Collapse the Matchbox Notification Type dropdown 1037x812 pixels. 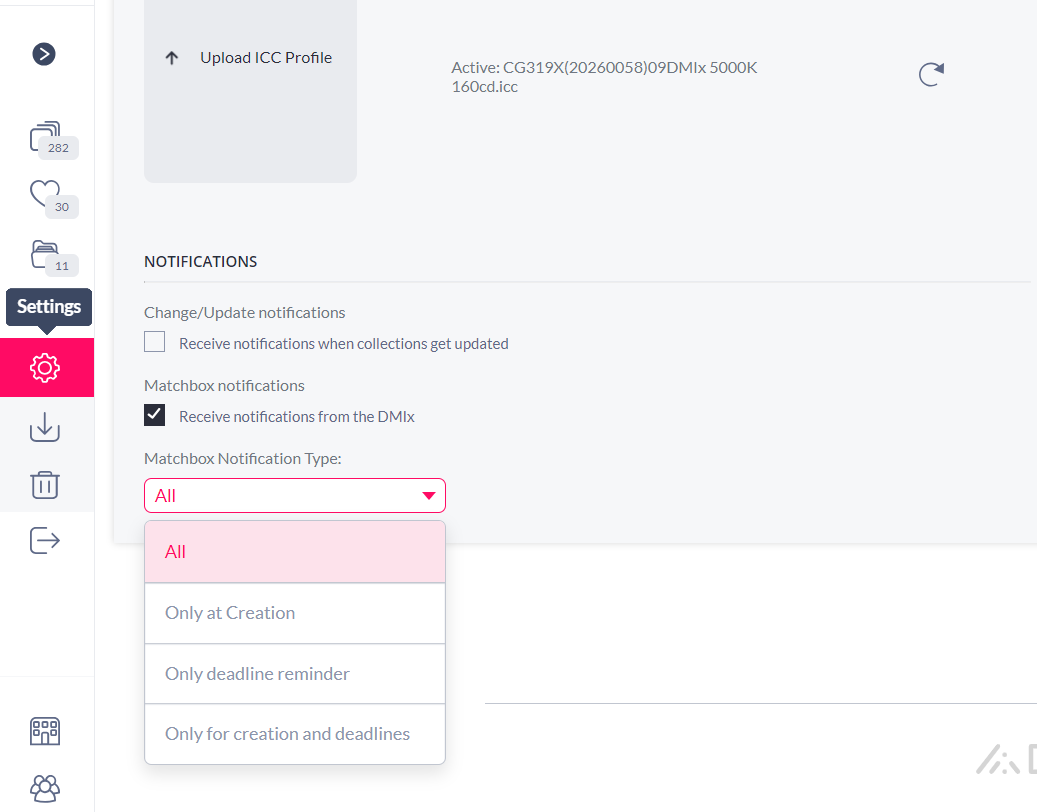click(295, 495)
